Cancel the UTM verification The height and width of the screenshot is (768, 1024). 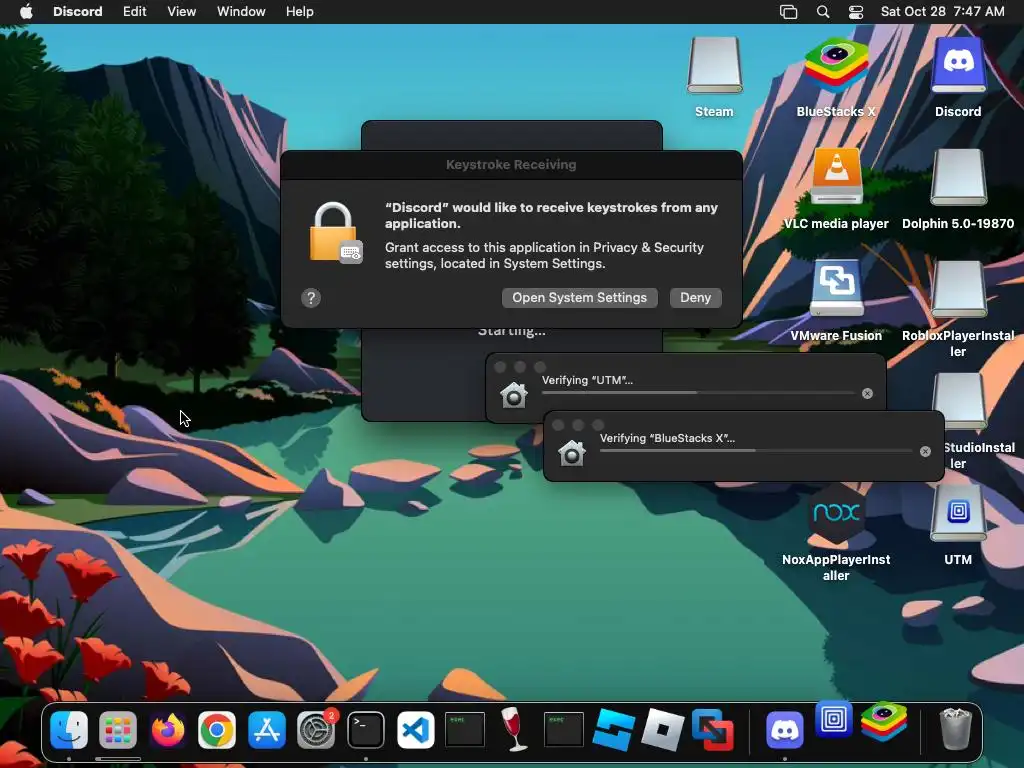click(867, 393)
